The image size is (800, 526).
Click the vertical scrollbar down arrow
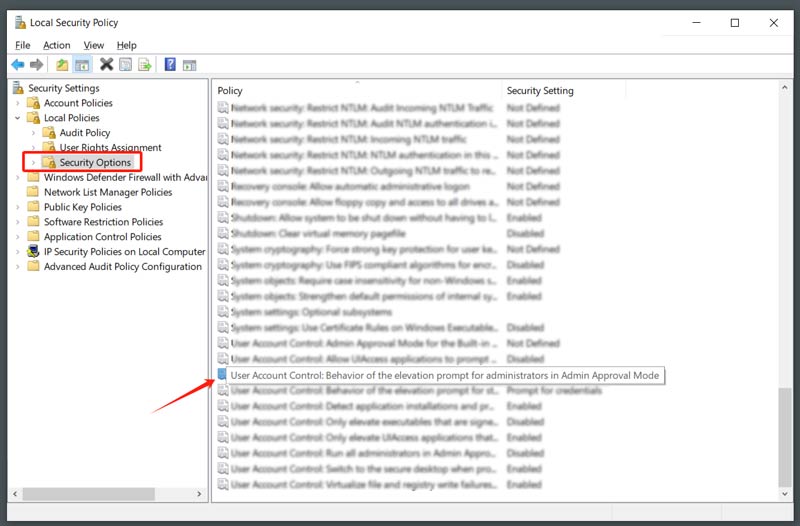(784, 494)
